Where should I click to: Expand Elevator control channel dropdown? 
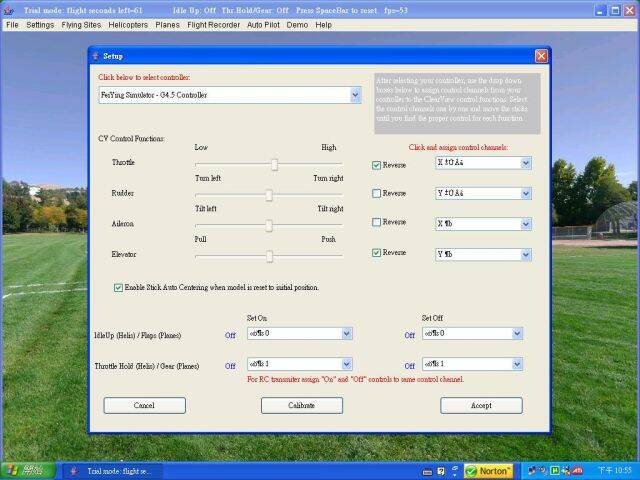(526, 255)
